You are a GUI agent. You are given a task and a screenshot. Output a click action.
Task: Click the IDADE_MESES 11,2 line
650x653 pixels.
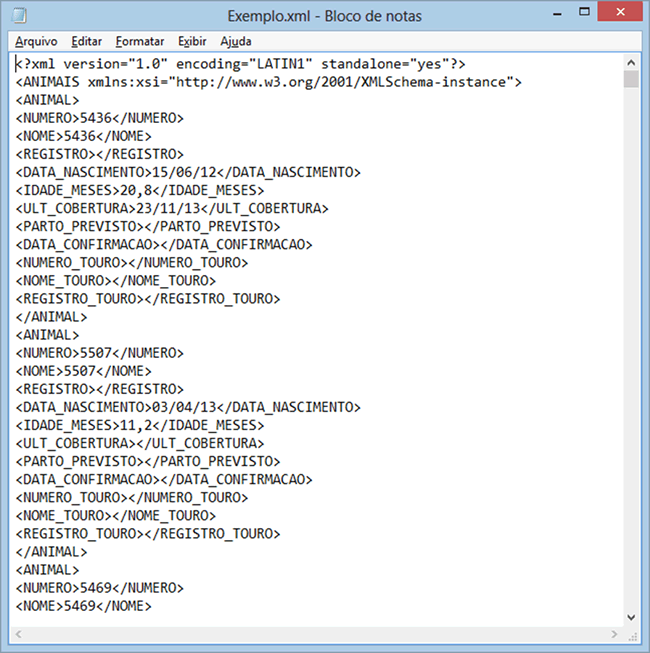coord(140,425)
